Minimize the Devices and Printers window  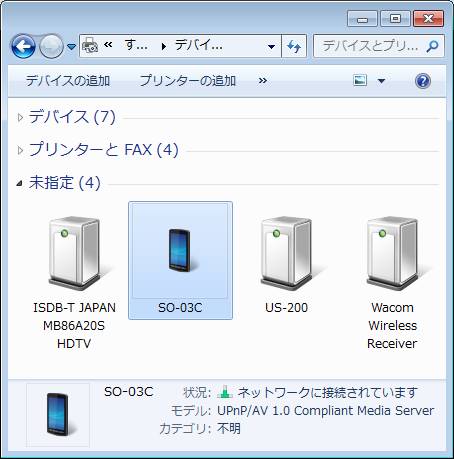[362, 19]
